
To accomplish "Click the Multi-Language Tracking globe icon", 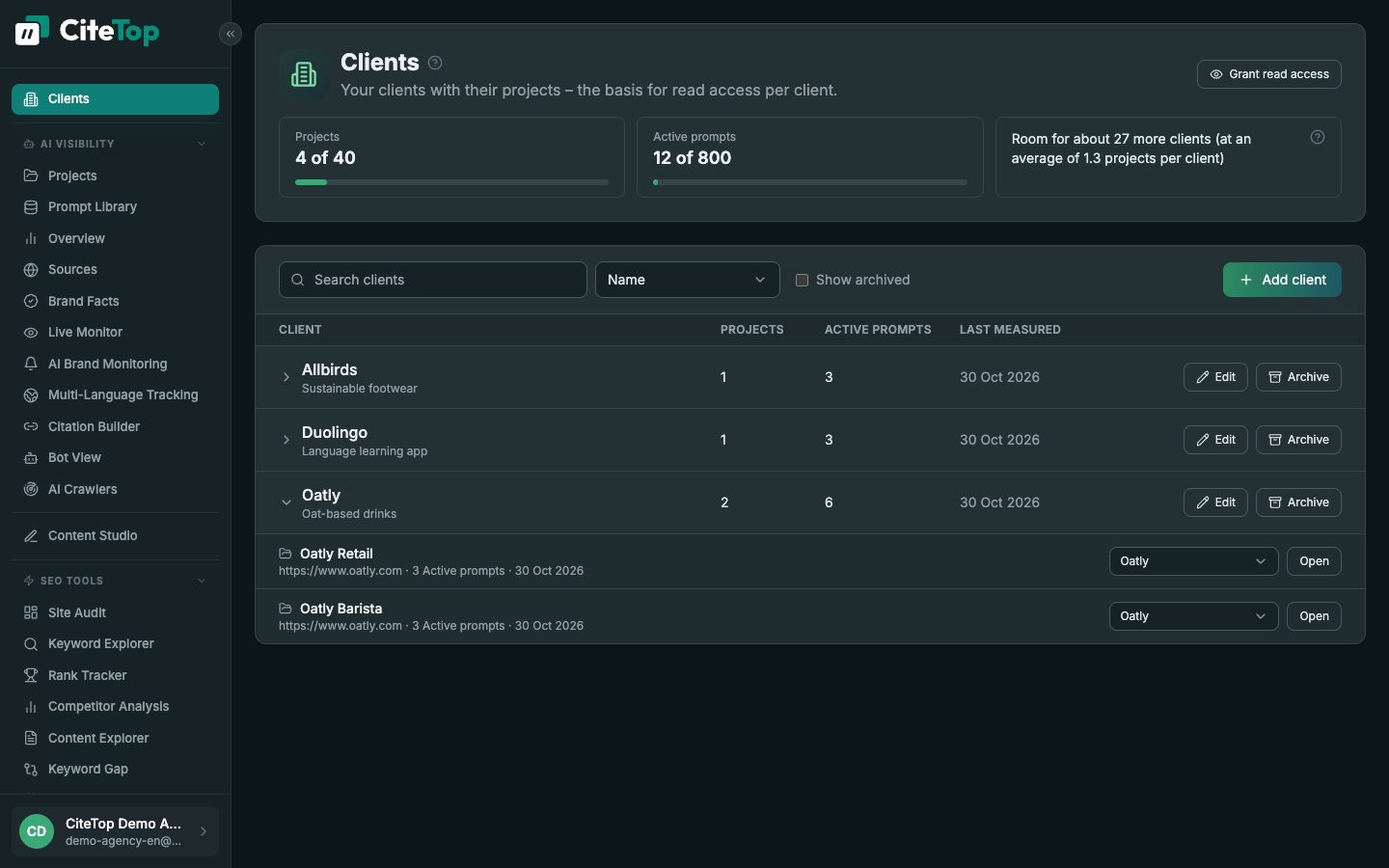I will [31, 395].
